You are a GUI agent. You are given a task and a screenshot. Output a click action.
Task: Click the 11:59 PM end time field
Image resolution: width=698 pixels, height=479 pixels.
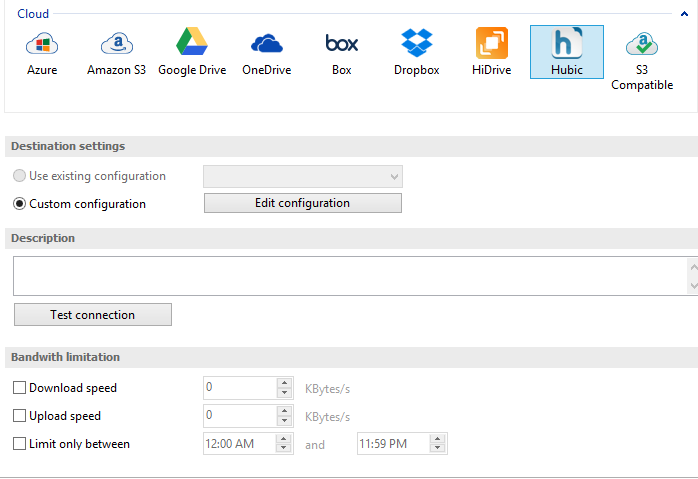394,444
